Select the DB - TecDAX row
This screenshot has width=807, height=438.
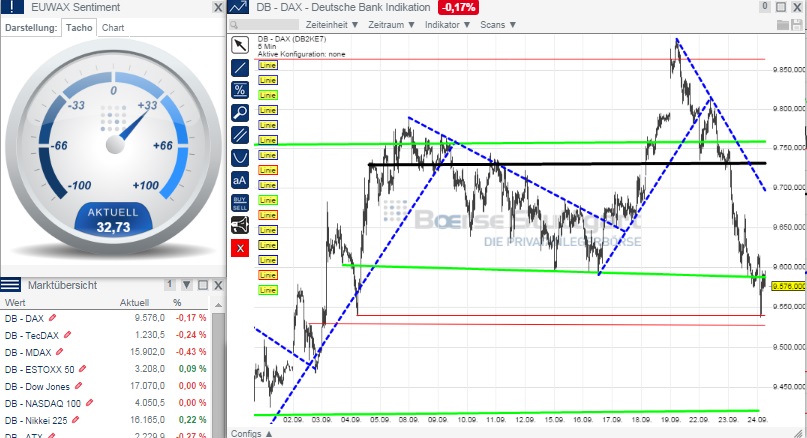[x=106, y=335]
